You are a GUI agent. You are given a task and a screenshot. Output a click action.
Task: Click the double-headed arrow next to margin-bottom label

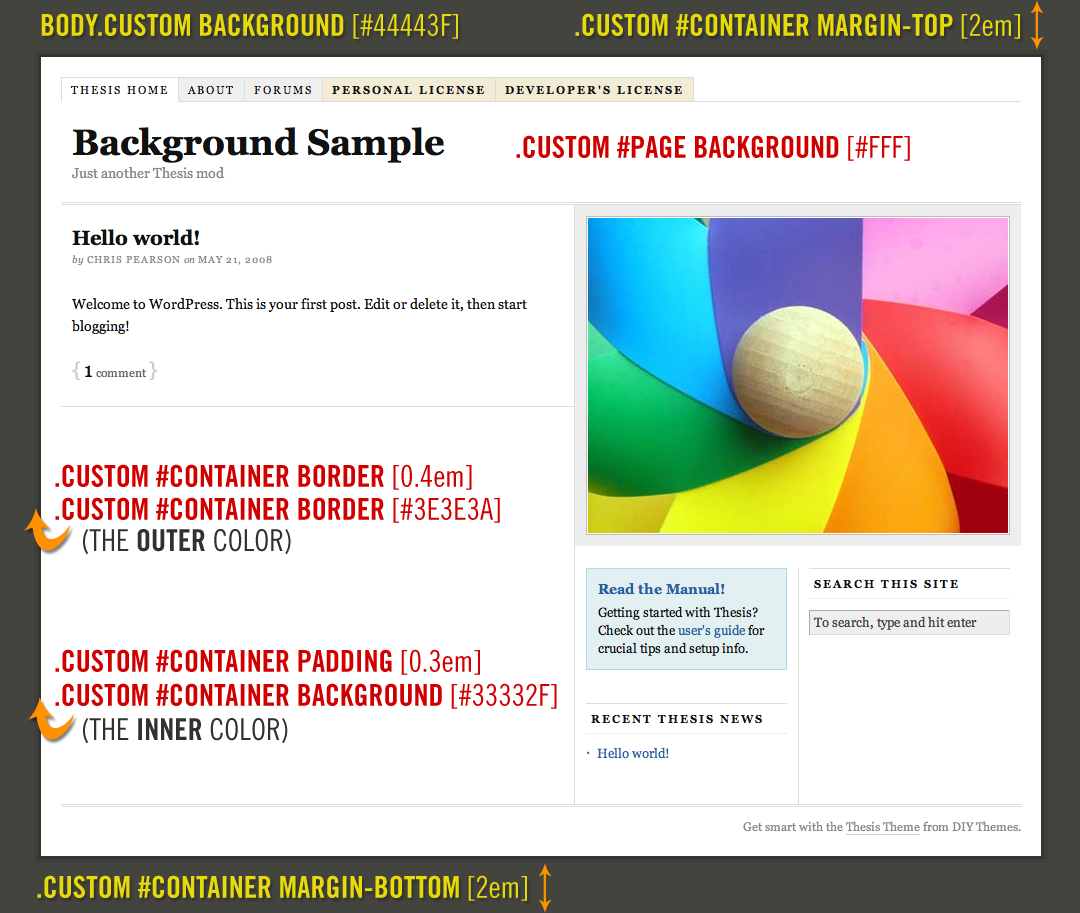[545, 887]
